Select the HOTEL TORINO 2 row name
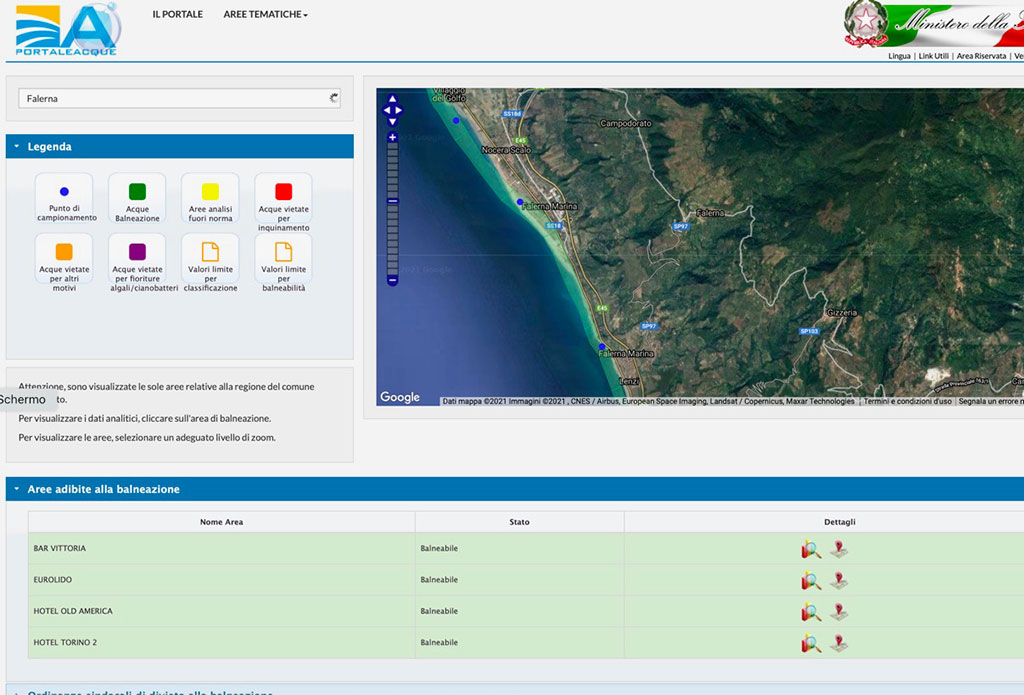Image resolution: width=1024 pixels, height=695 pixels. pyautogui.click(x=65, y=642)
